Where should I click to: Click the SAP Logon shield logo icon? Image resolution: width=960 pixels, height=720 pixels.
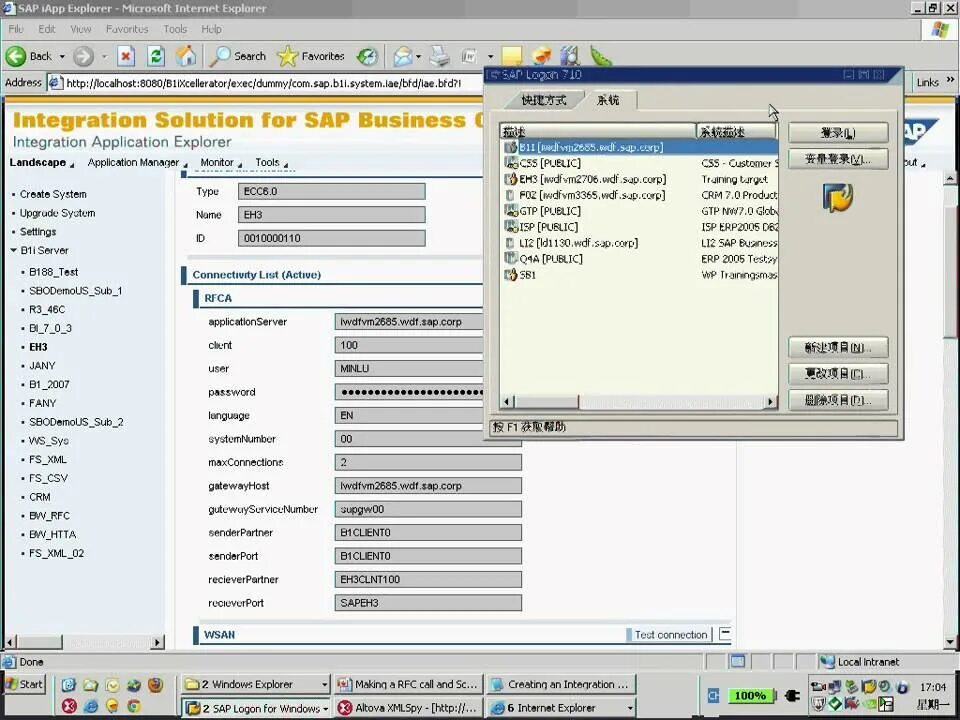click(838, 197)
